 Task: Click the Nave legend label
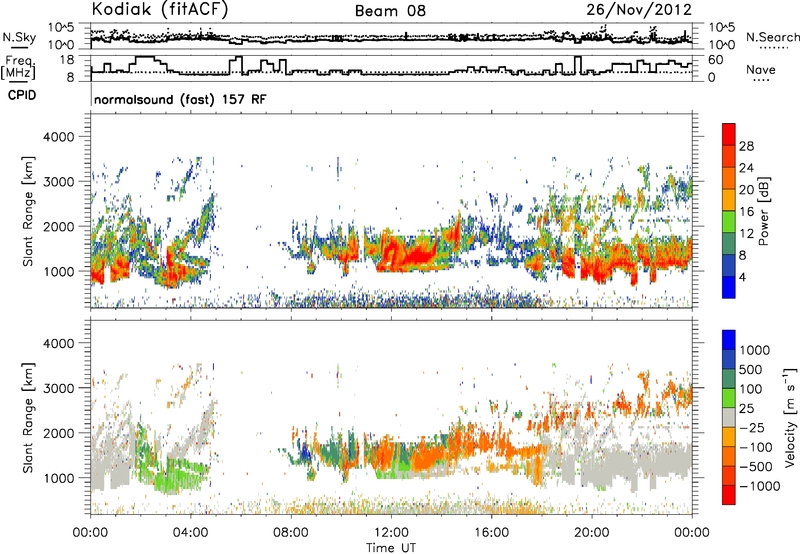[761, 69]
